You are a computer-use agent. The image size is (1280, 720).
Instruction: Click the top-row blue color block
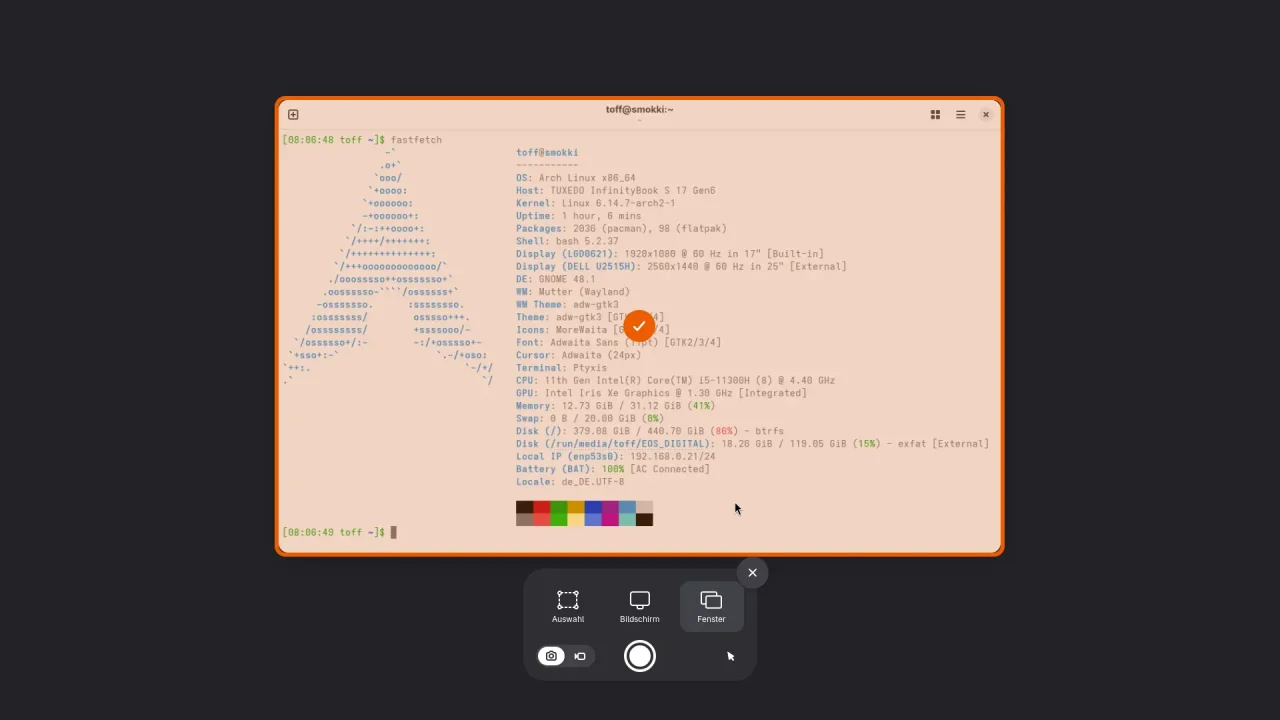(x=593, y=507)
